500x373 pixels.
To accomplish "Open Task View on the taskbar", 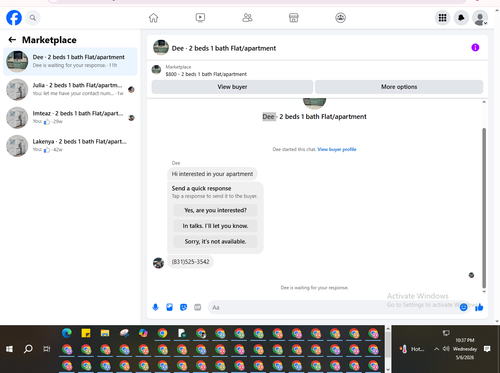I will (x=47, y=349).
